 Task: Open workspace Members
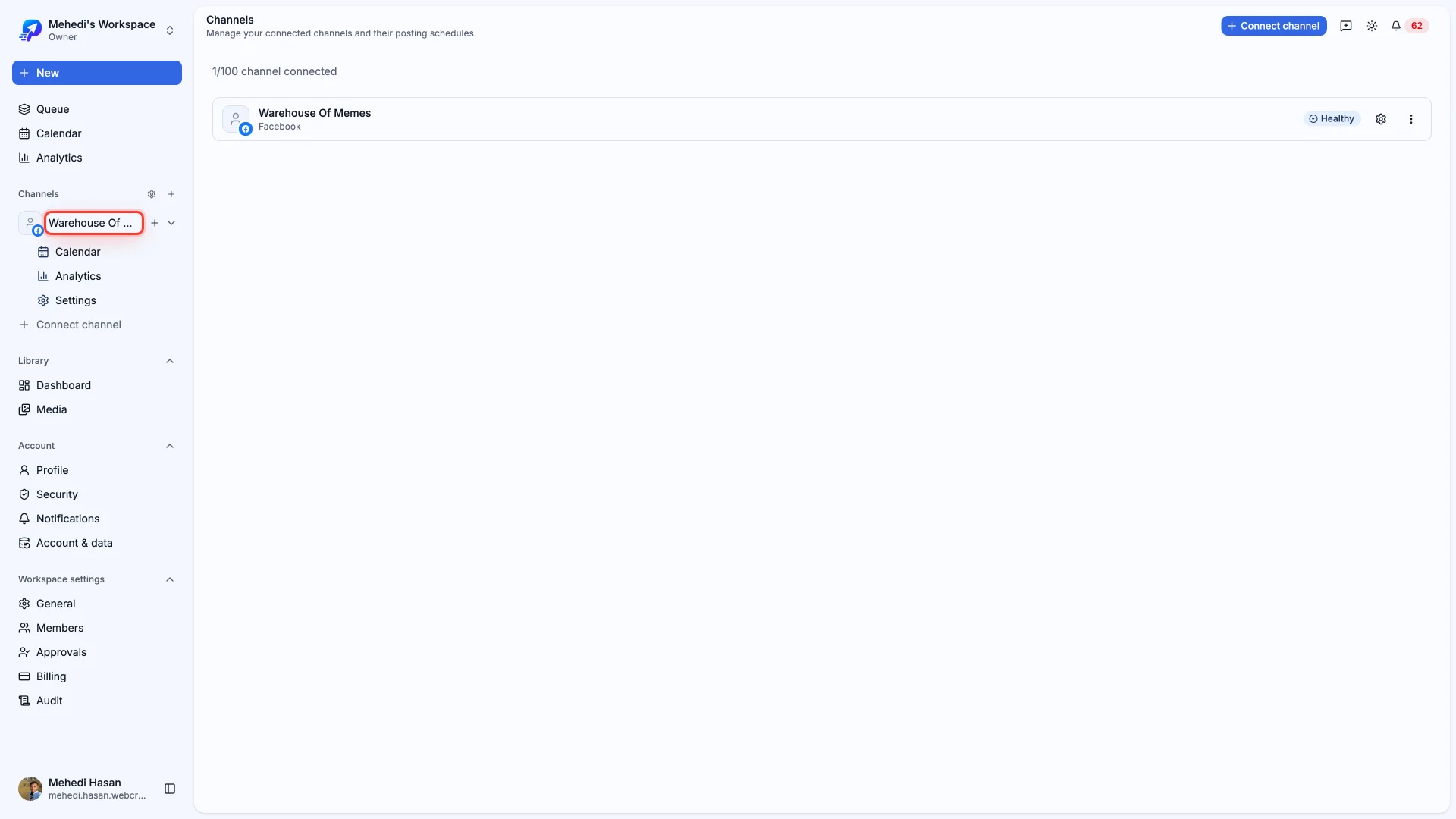click(97, 628)
